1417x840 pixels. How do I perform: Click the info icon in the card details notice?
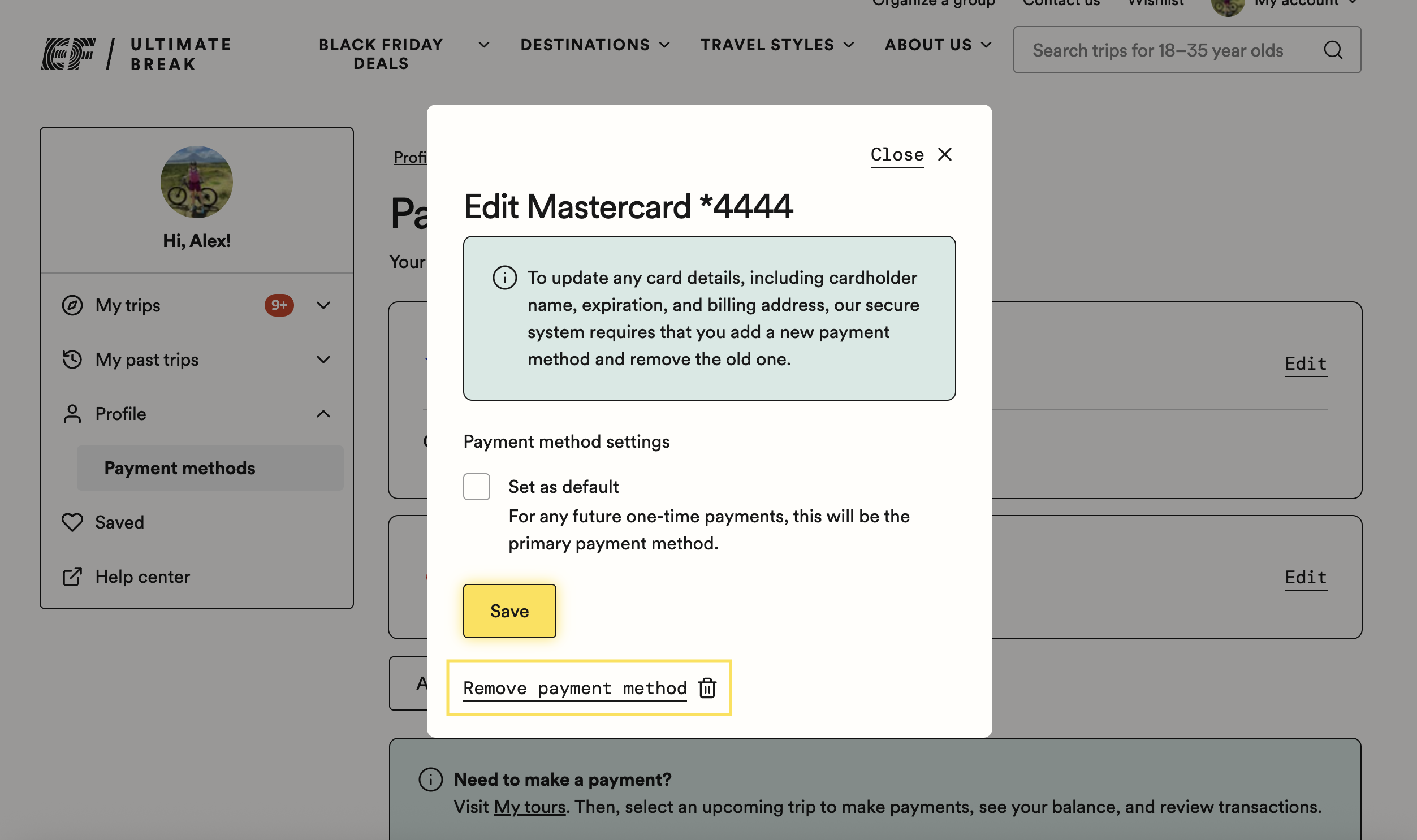tap(504, 278)
